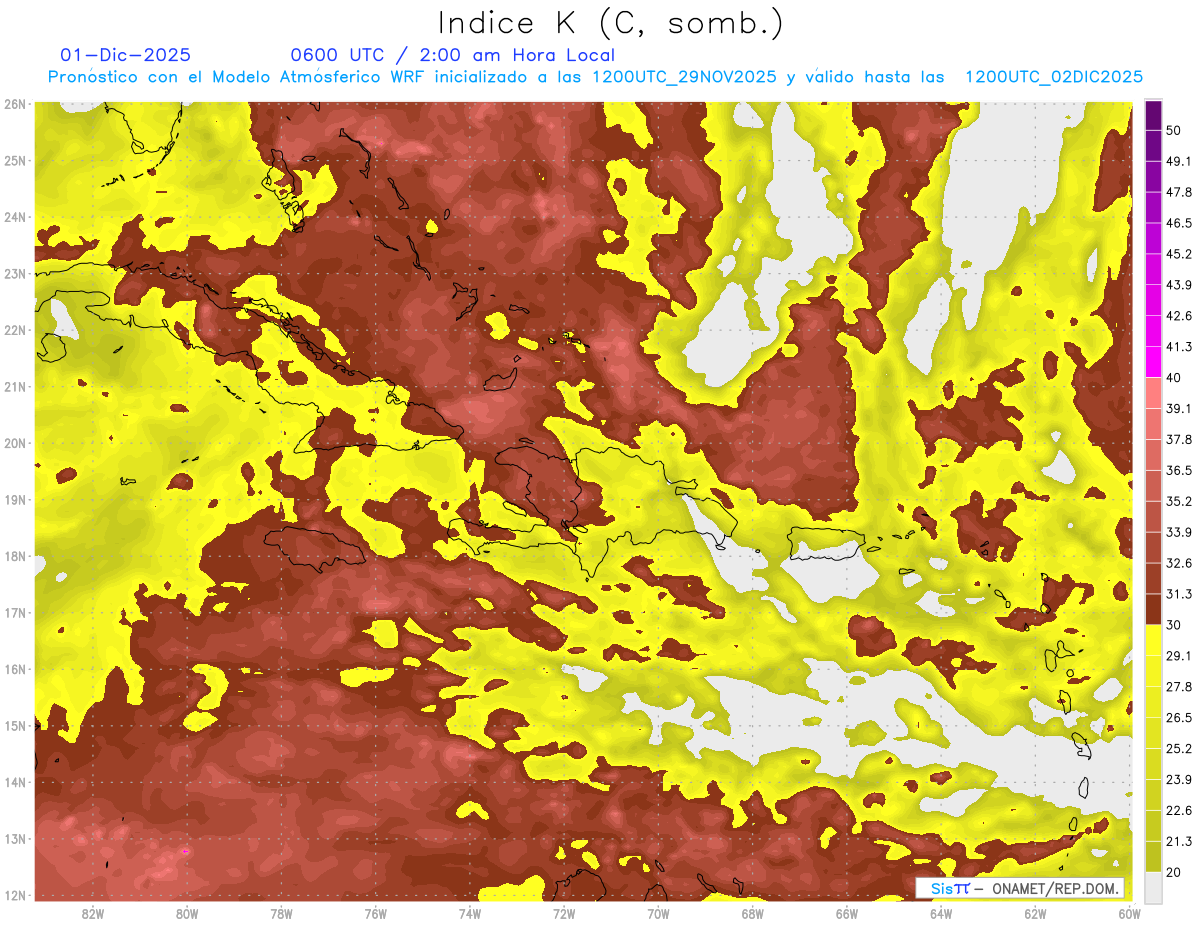Select the "30" color scale threshold label
The width and height of the screenshot is (1200, 927).
tap(1174, 625)
